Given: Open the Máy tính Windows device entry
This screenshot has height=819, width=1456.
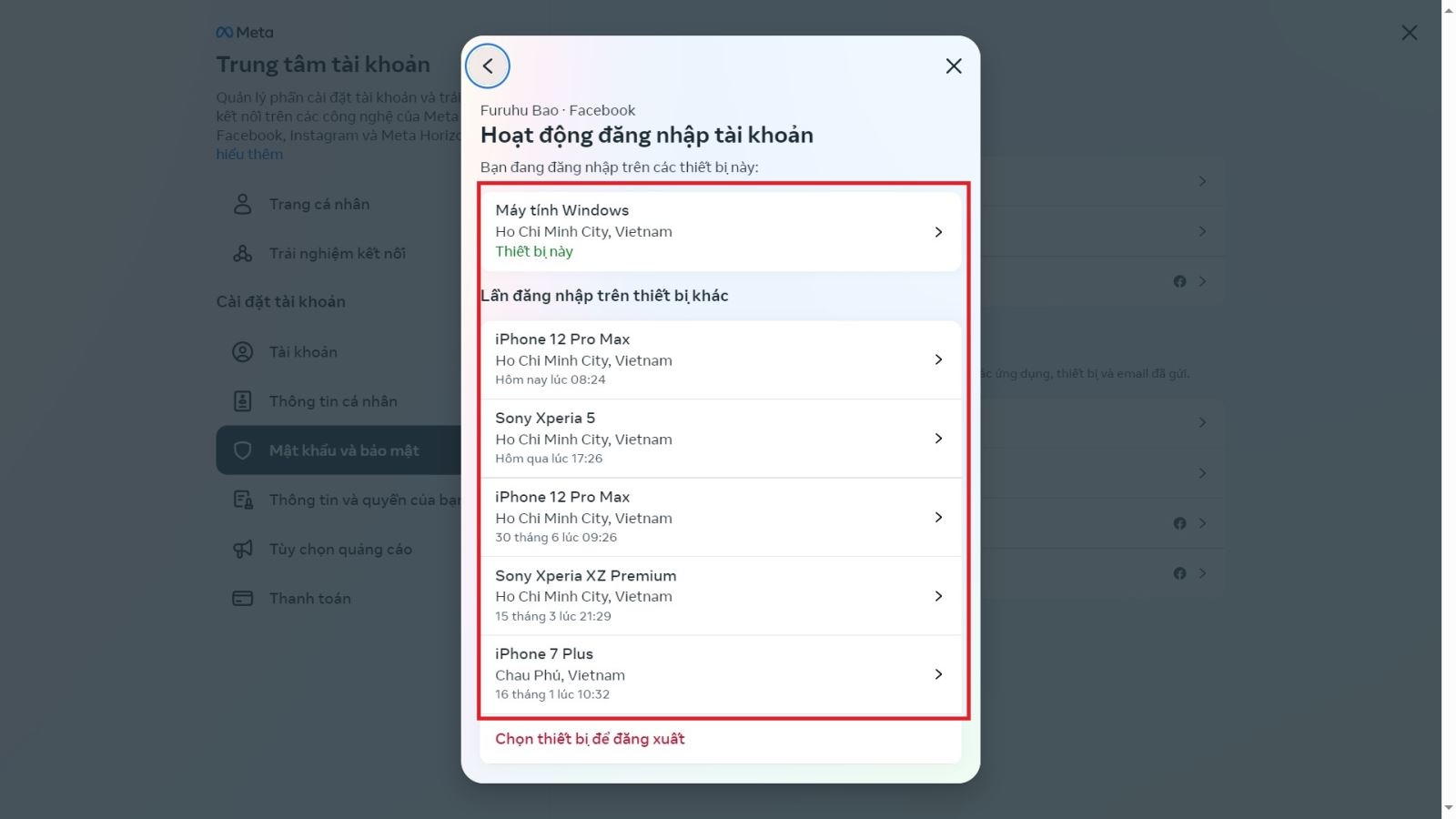Looking at the screenshot, I should [721, 231].
